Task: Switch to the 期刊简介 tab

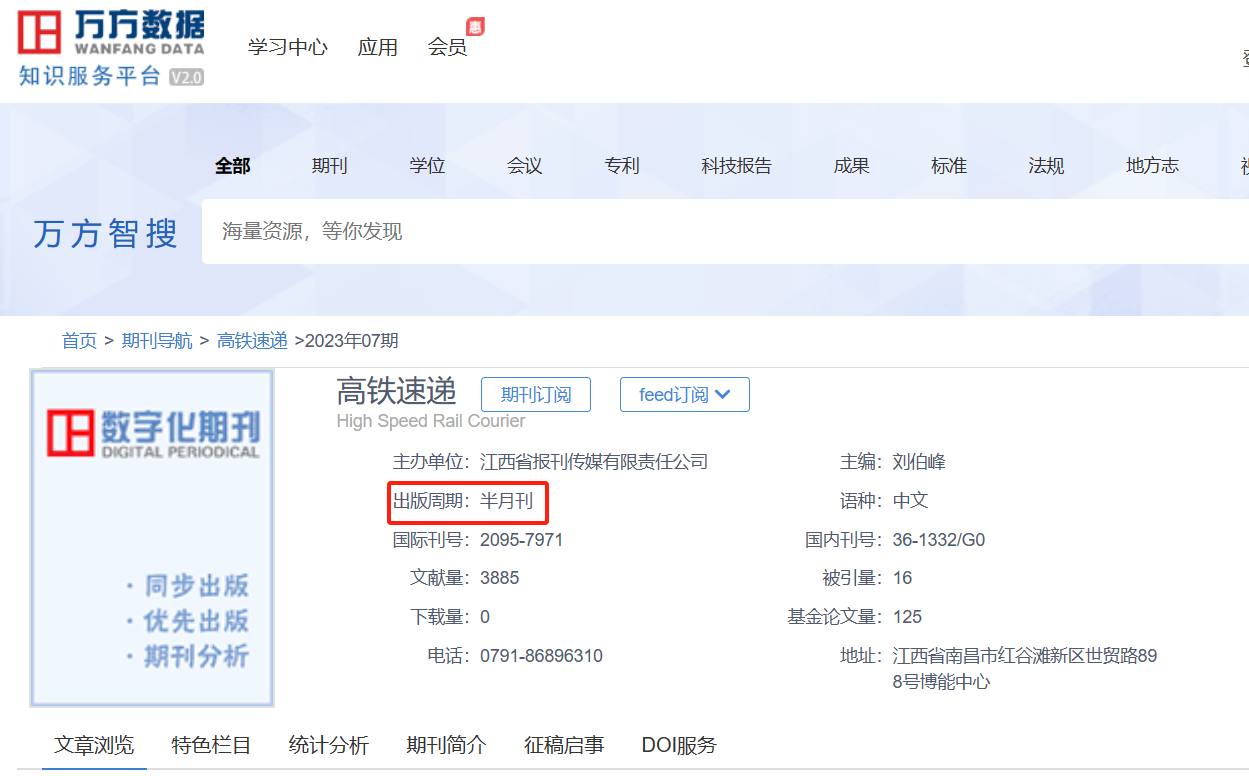Action: point(446,745)
